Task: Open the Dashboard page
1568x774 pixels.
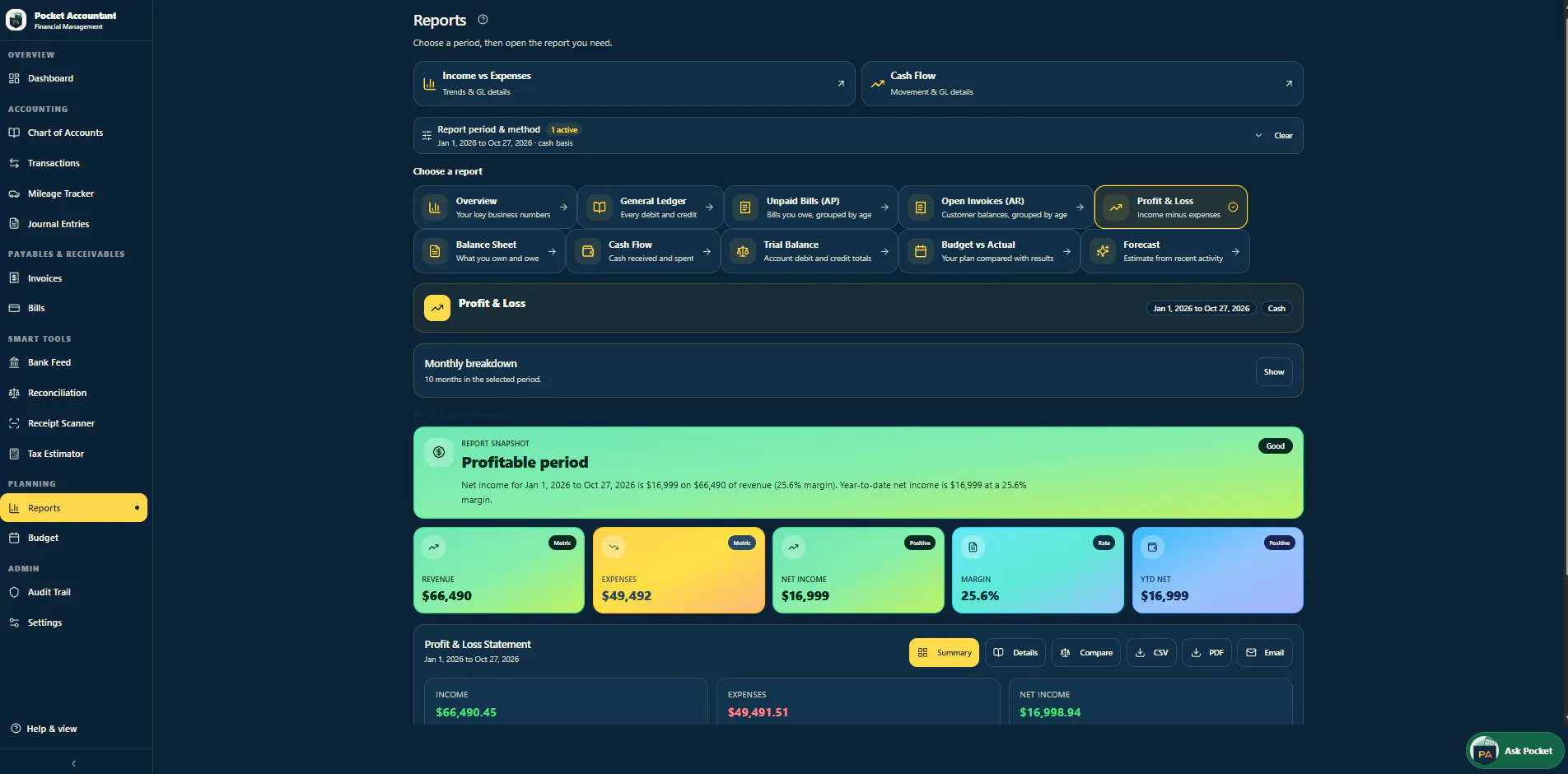Action: pos(74,78)
